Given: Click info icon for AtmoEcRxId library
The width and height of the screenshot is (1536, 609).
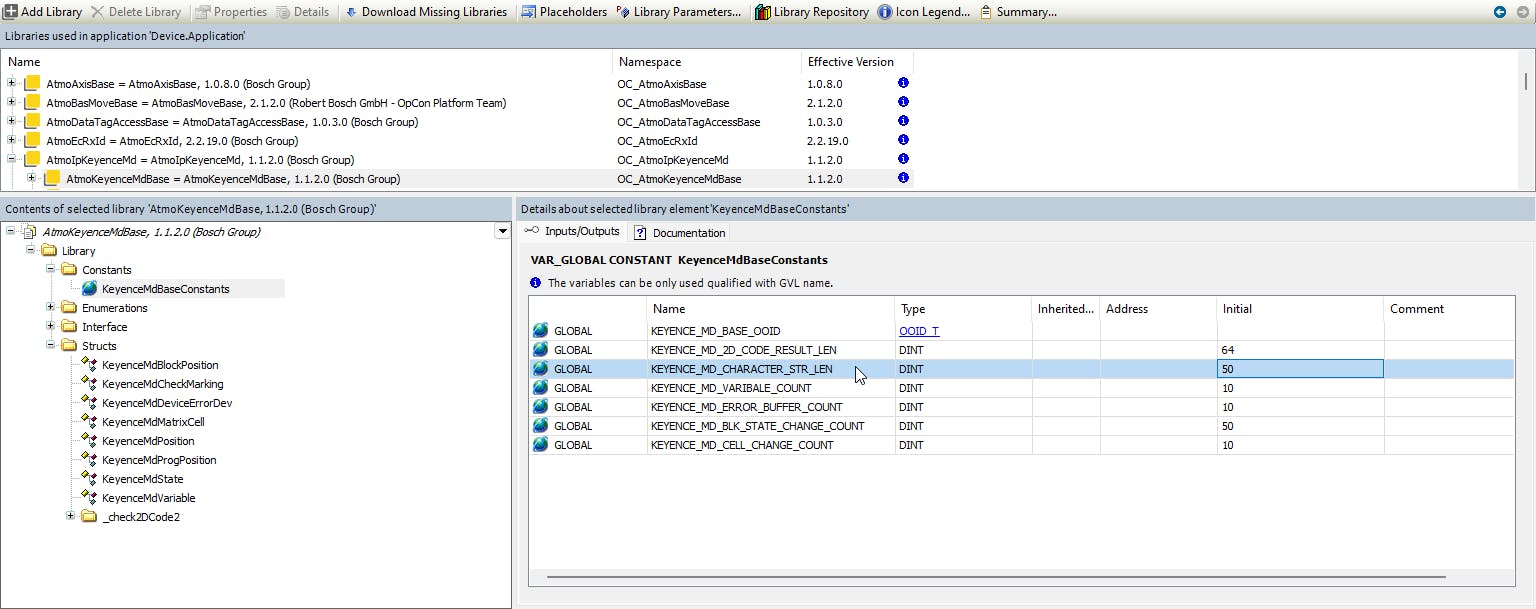Looking at the screenshot, I should tap(903, 141).
